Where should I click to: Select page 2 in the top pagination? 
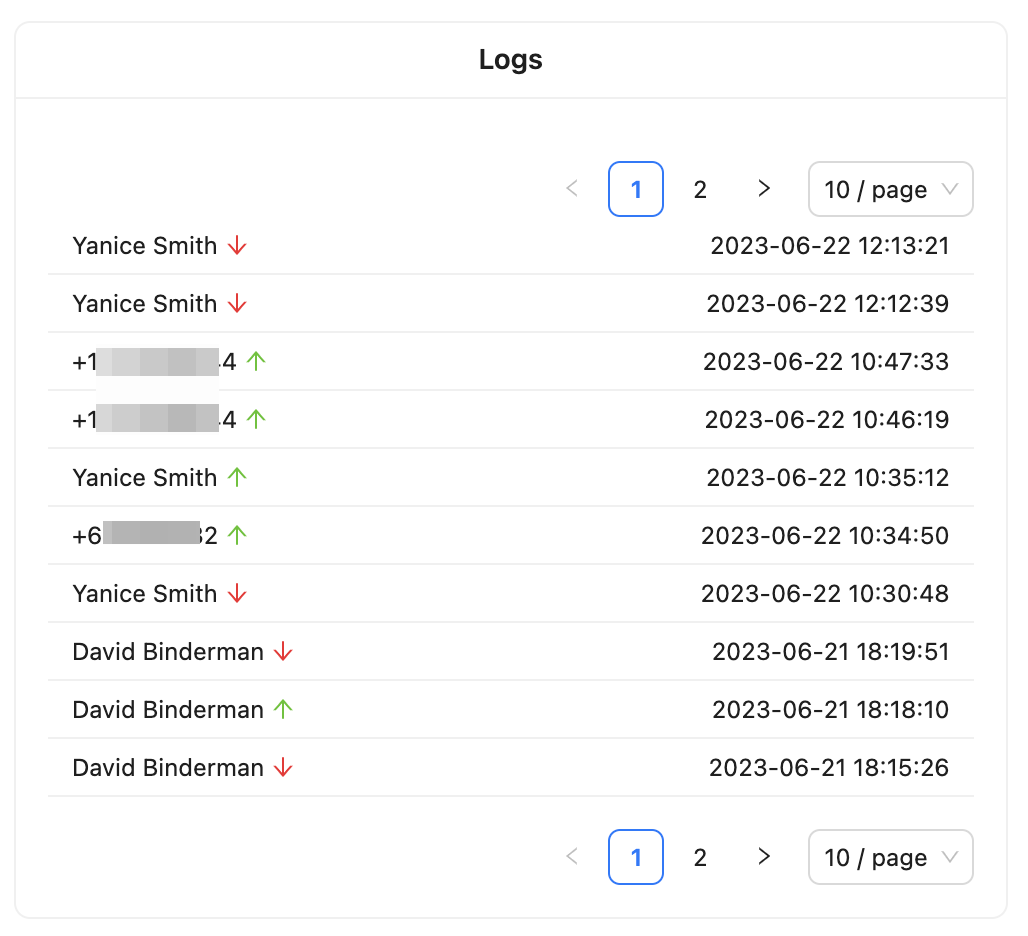(x=700, y=189)
